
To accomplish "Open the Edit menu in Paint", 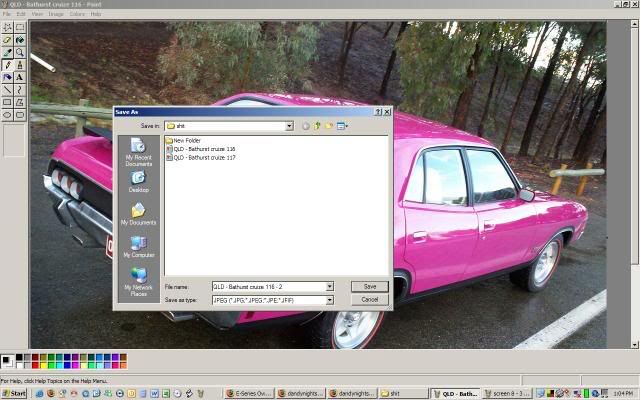I will point(21,14).
